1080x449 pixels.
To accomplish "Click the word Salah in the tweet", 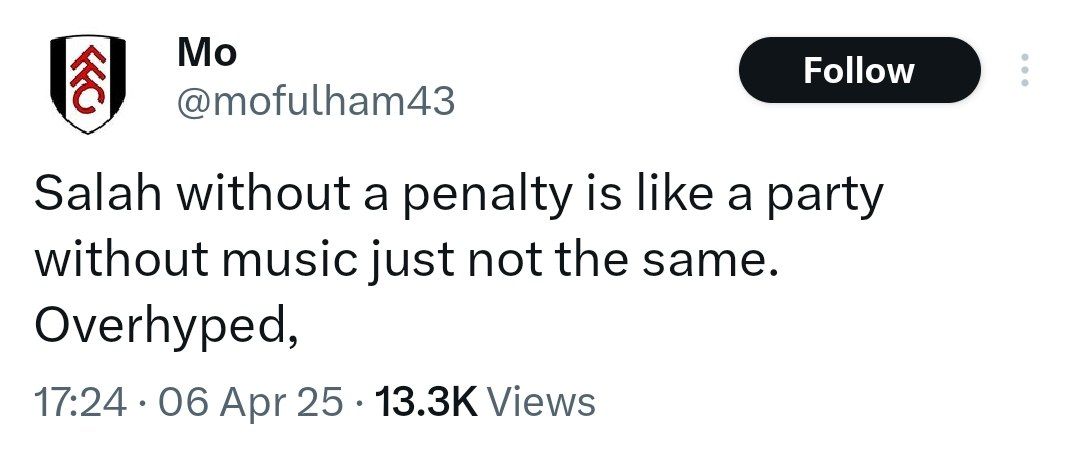I will (x=98, y=195).
